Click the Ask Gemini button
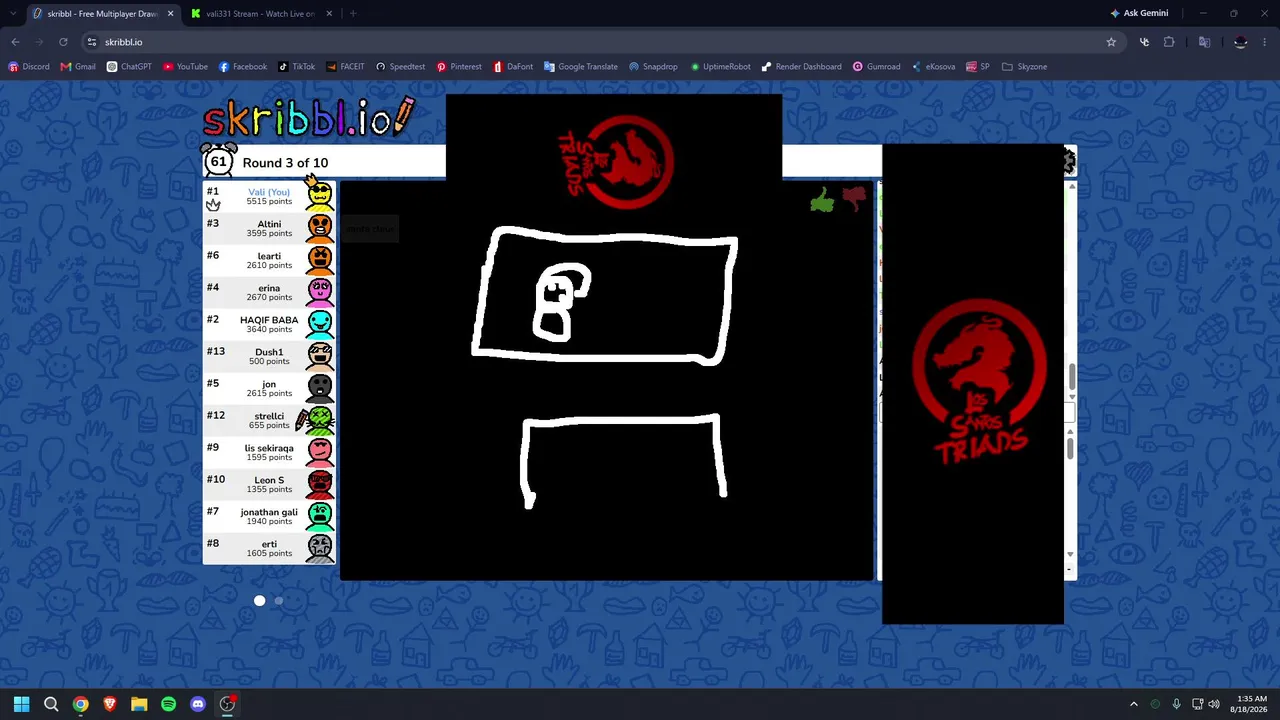The width and height of the screenshot is (1280, 720). click(x=1138, y=14)
